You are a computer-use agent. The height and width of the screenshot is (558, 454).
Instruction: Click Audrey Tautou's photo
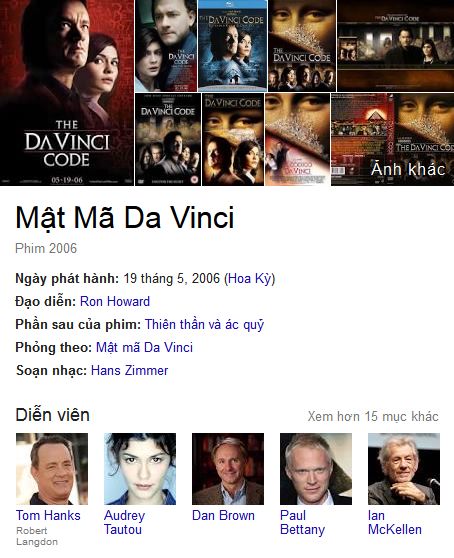(140, 469)
